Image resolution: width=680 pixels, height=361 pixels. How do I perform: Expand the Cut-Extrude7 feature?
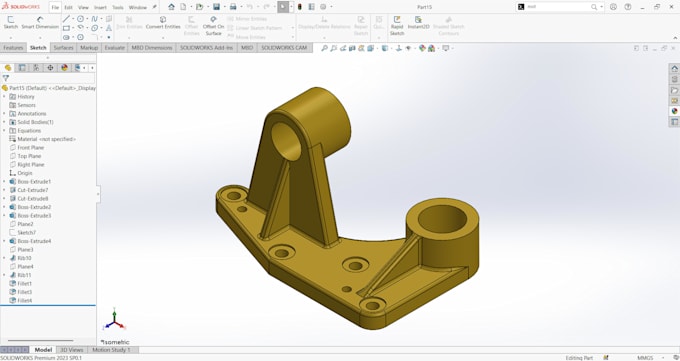(4, 190)
